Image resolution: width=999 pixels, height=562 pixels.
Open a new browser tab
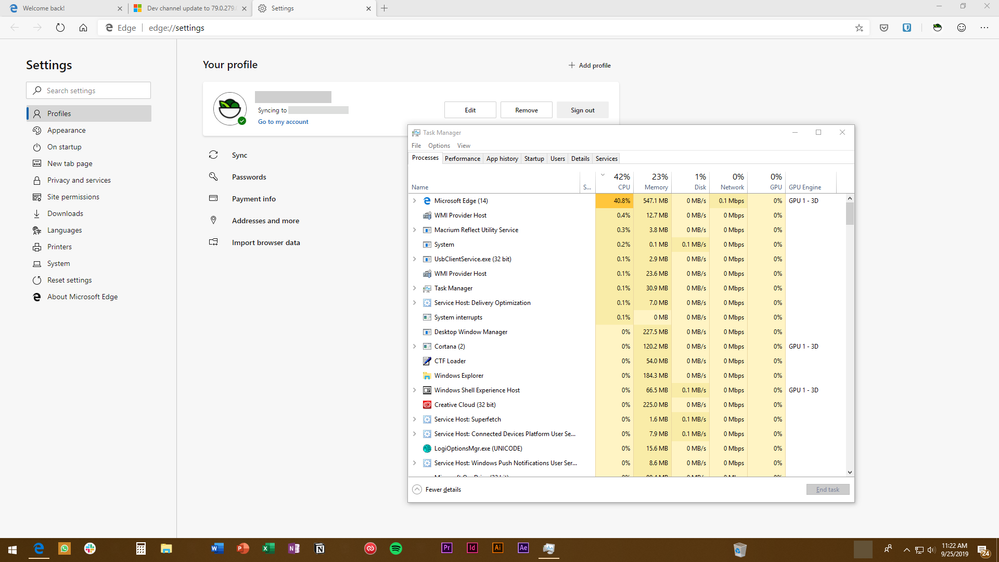coord(384,8)
